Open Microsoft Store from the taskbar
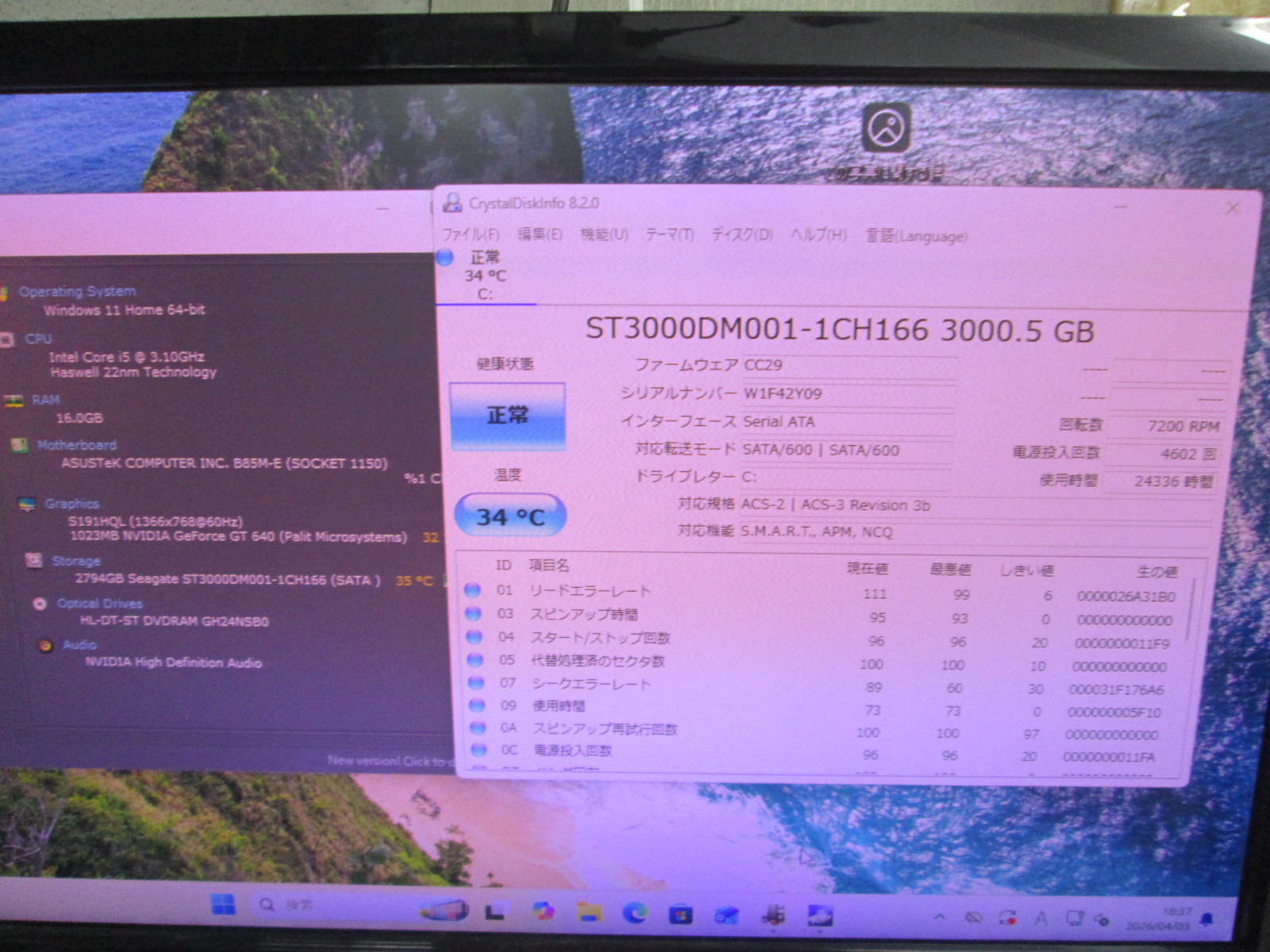Viewport: 1270px width, 952px height. coord(680,915)
